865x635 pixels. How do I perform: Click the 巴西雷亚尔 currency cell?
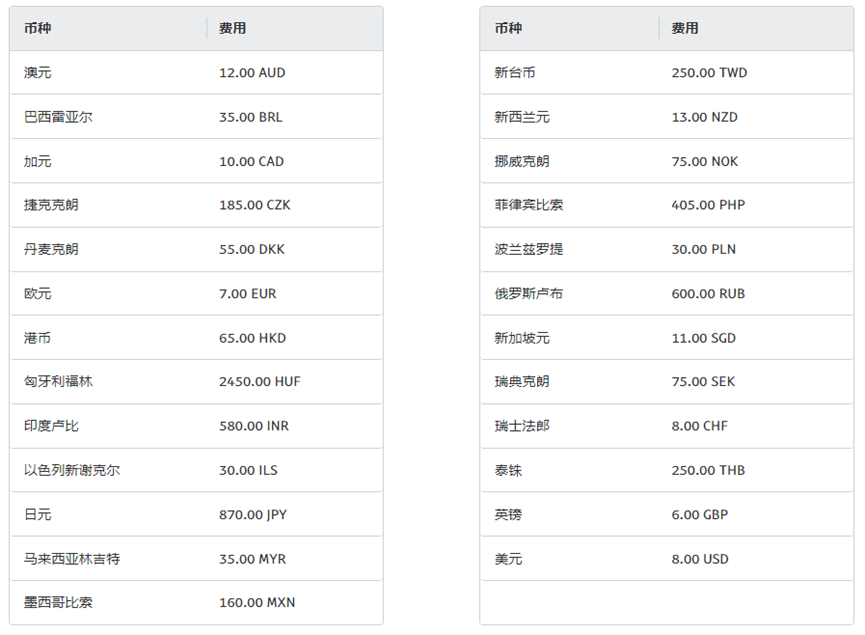tap(58, 117)
